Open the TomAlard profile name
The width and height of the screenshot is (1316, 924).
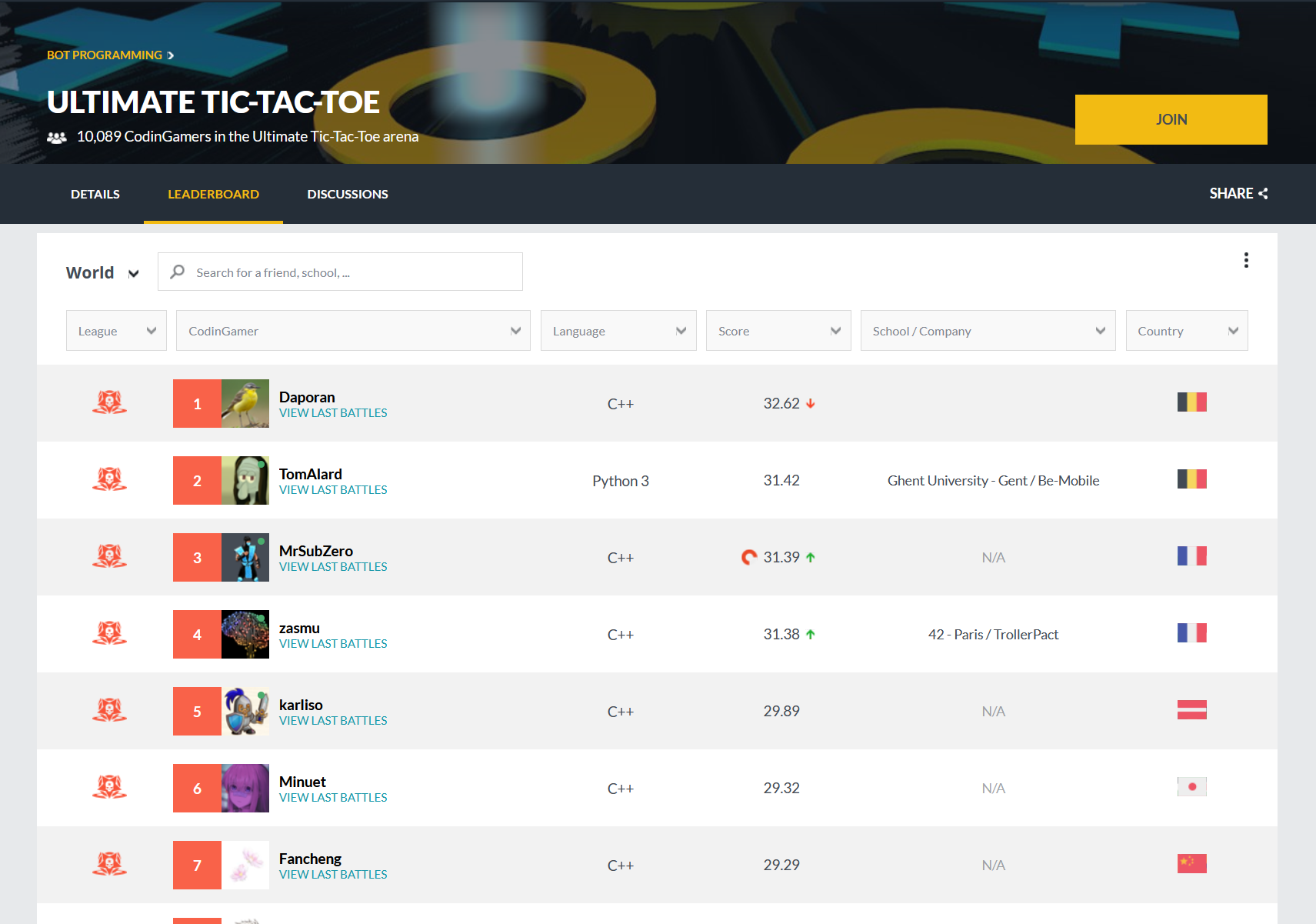[x=311, y=474]
